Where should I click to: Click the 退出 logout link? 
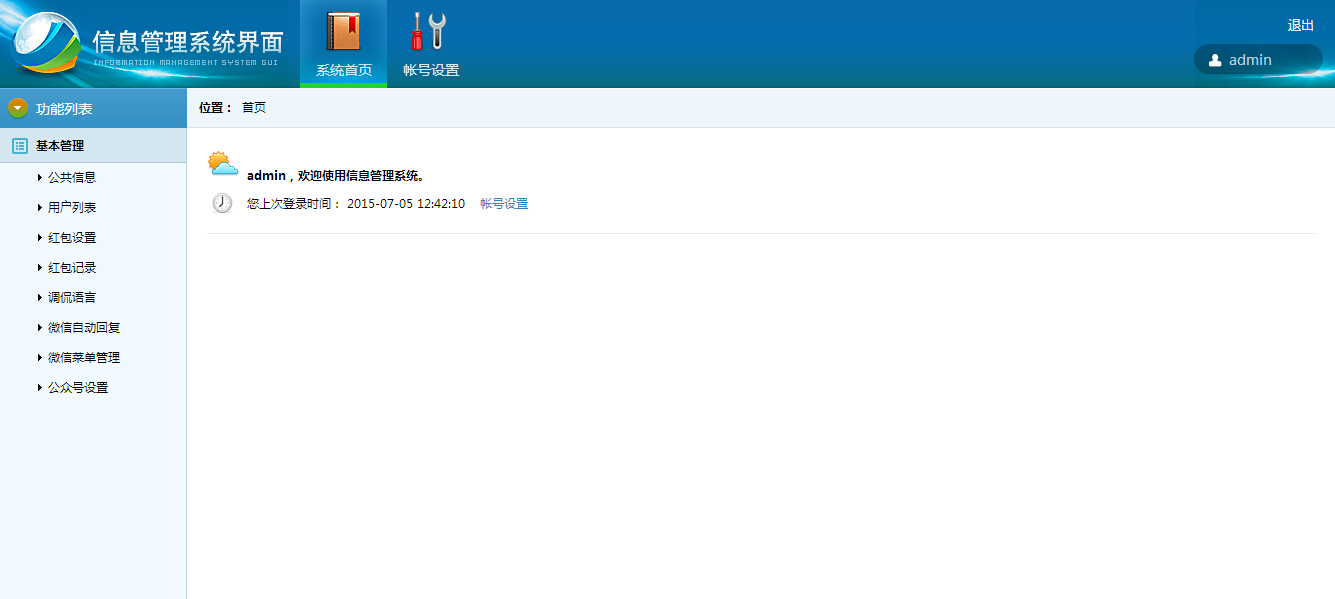[1301, 26]
